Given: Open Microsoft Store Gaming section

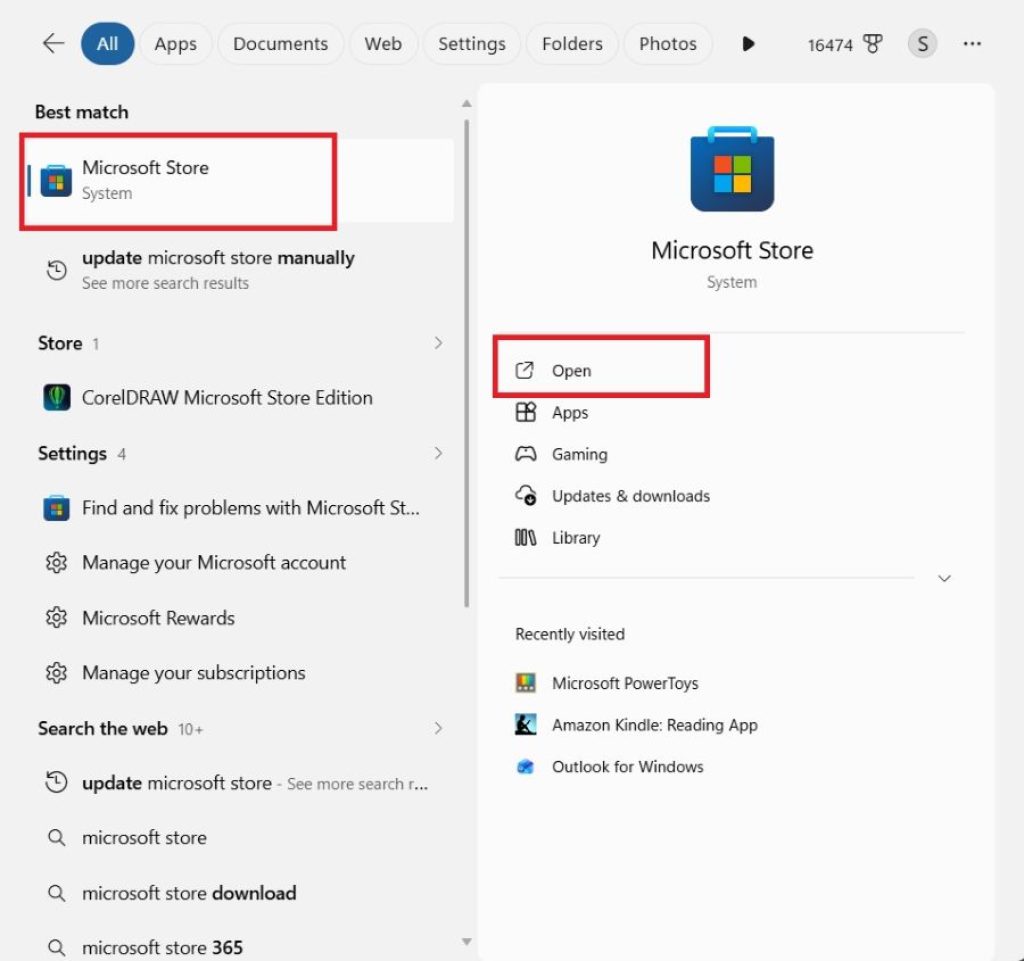Looking at the screenshot, I should pyautogui.click(x=579, y=454).
